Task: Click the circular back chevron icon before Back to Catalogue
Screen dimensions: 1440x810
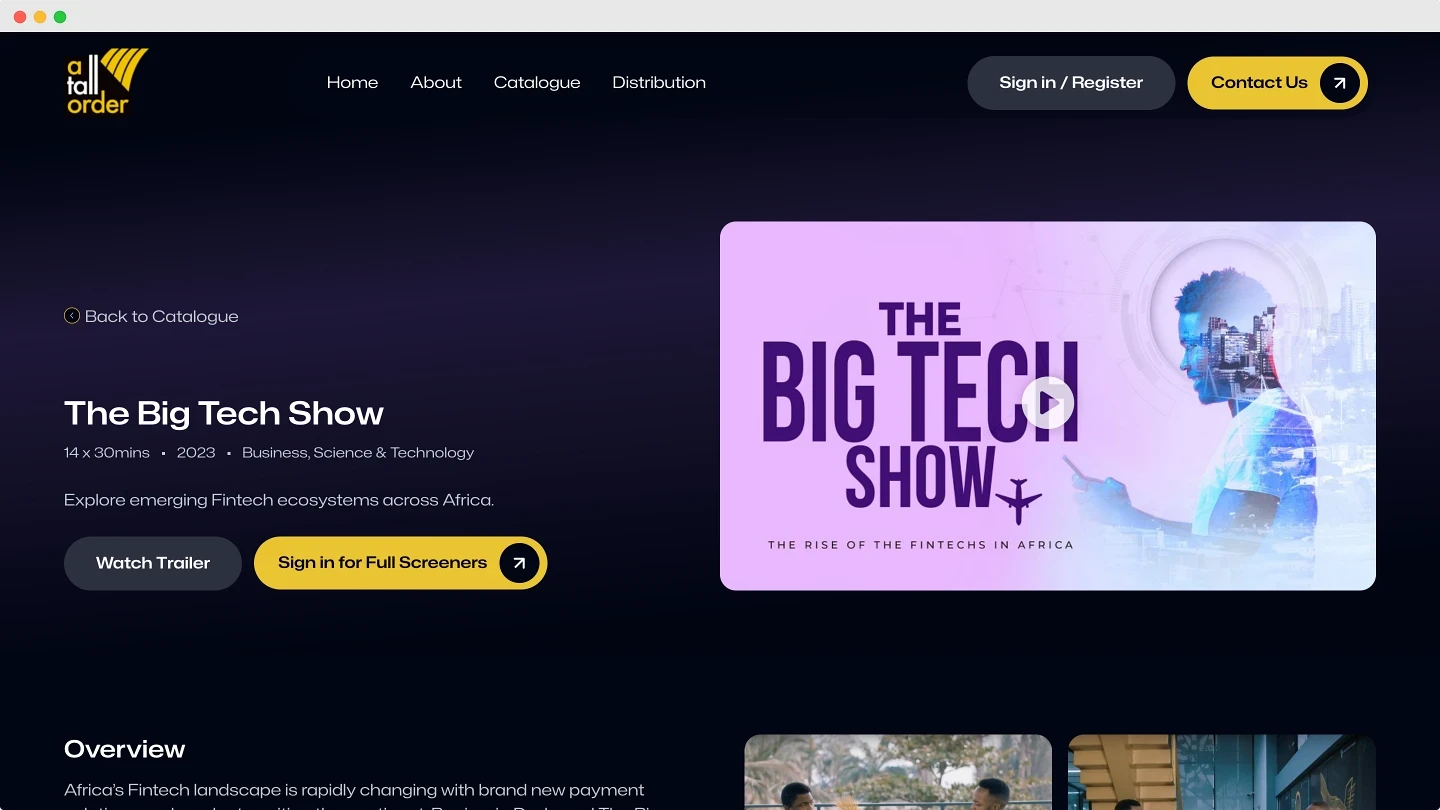Action: 71,315
